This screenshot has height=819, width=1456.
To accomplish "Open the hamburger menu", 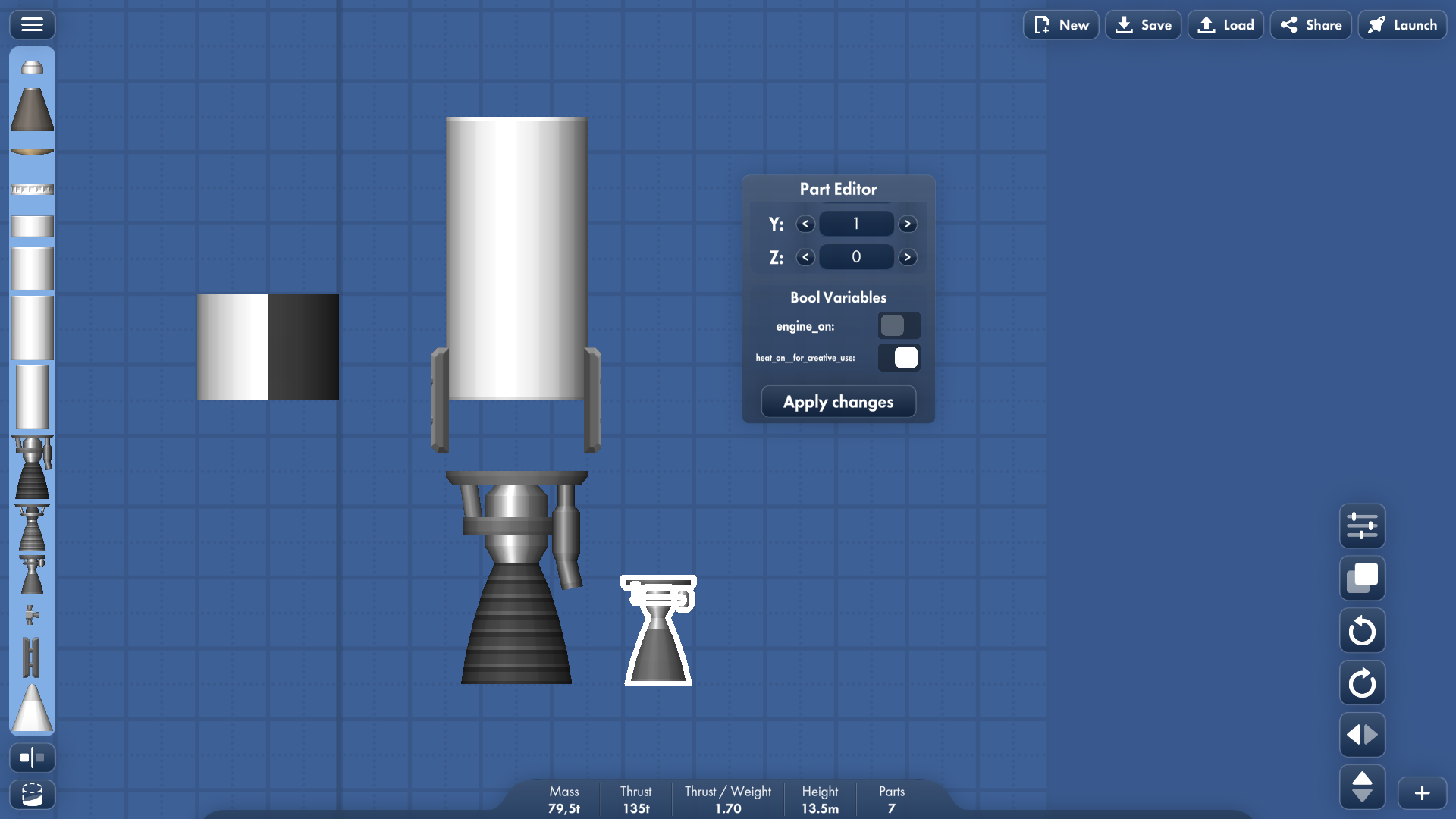I will pos(32,25).
